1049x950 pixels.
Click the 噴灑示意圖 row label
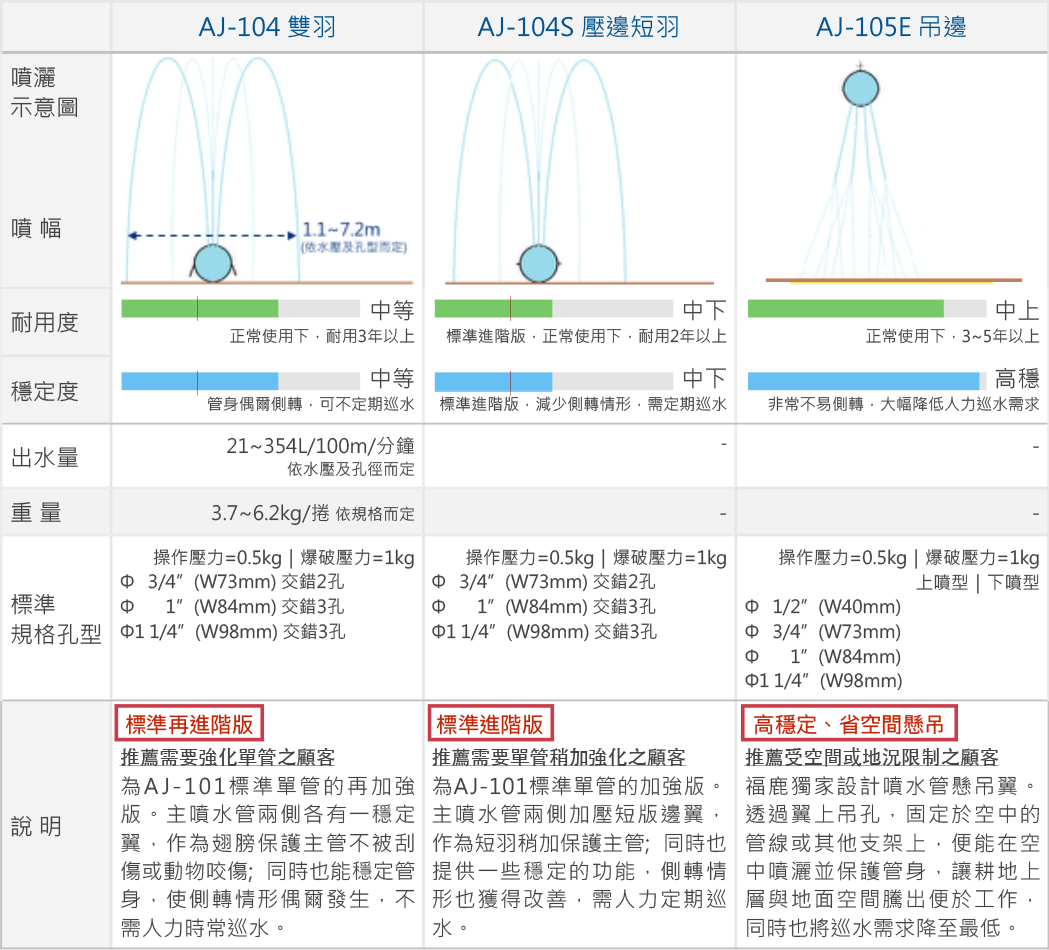pos(44,92)
